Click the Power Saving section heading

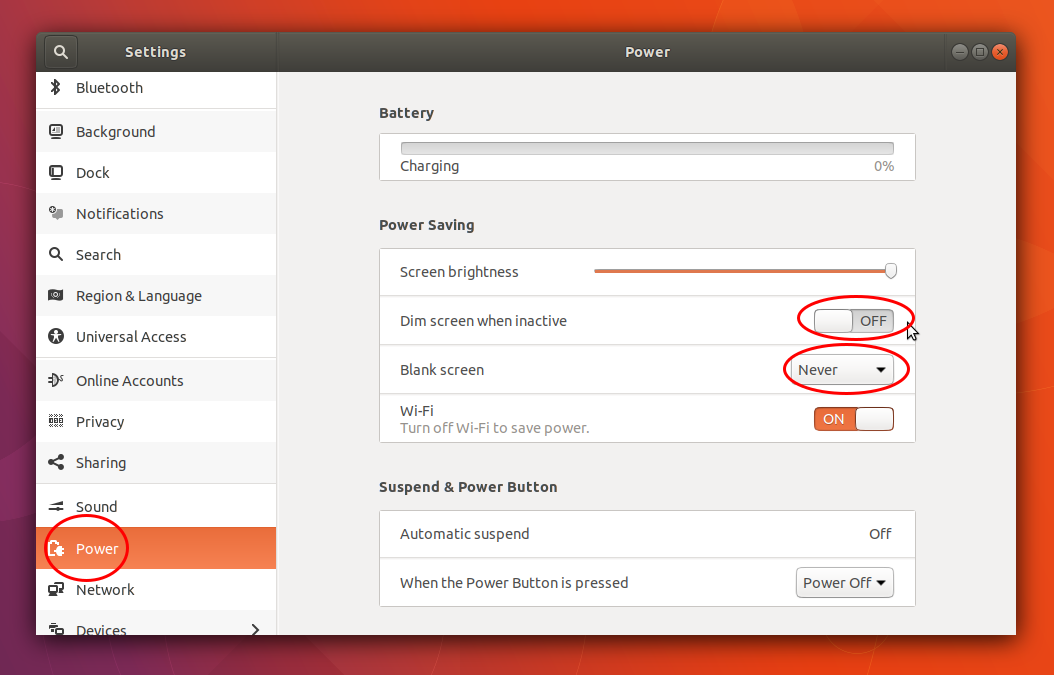(427, 225)
